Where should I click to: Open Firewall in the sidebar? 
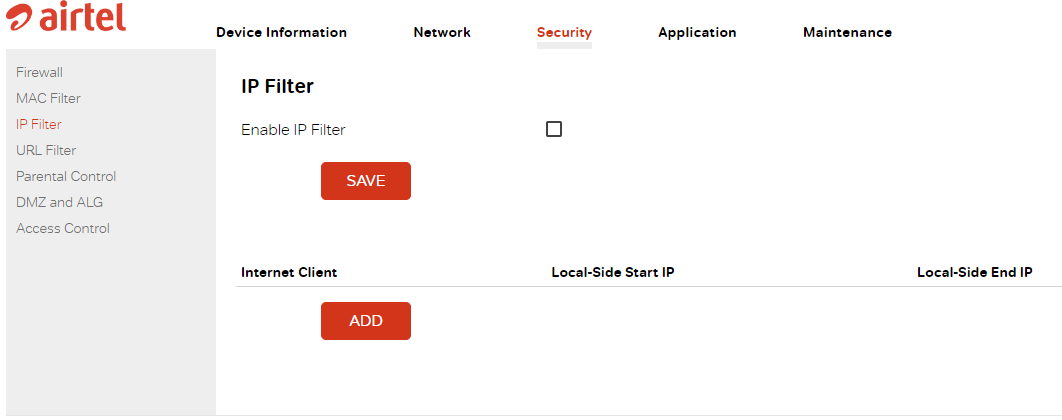tap(39, 72)
